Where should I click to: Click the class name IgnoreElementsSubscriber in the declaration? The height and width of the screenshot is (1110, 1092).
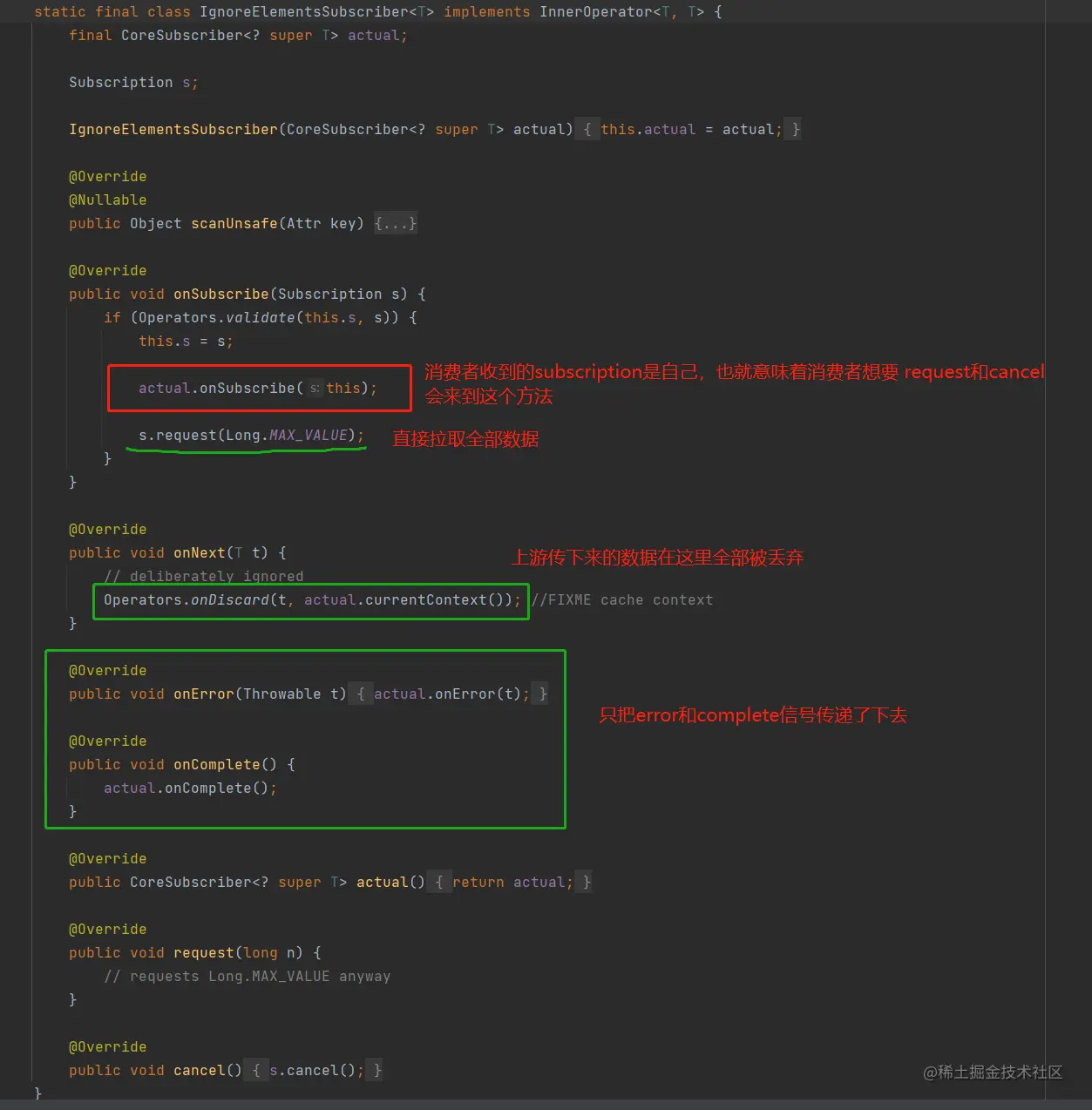304,12
